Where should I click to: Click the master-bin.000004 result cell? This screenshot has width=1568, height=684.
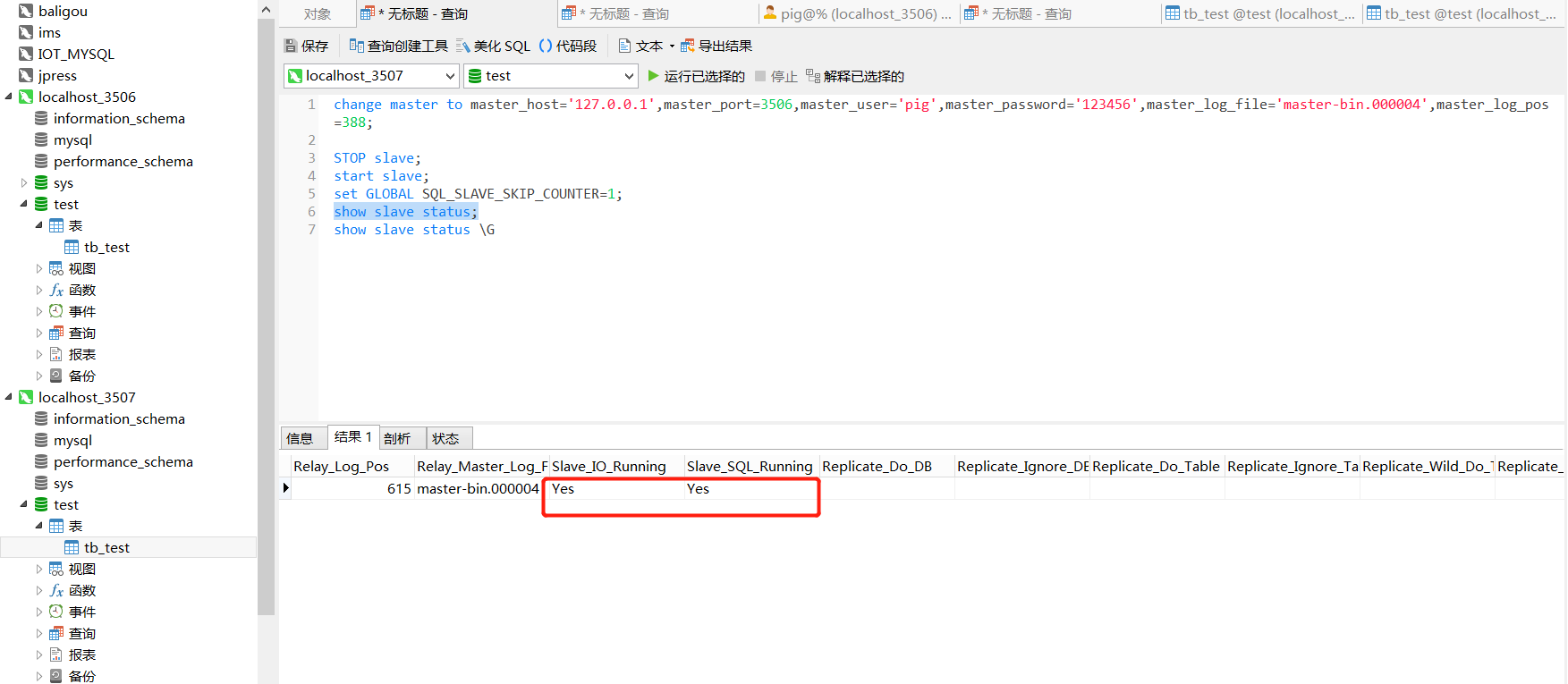coord(481,489)
